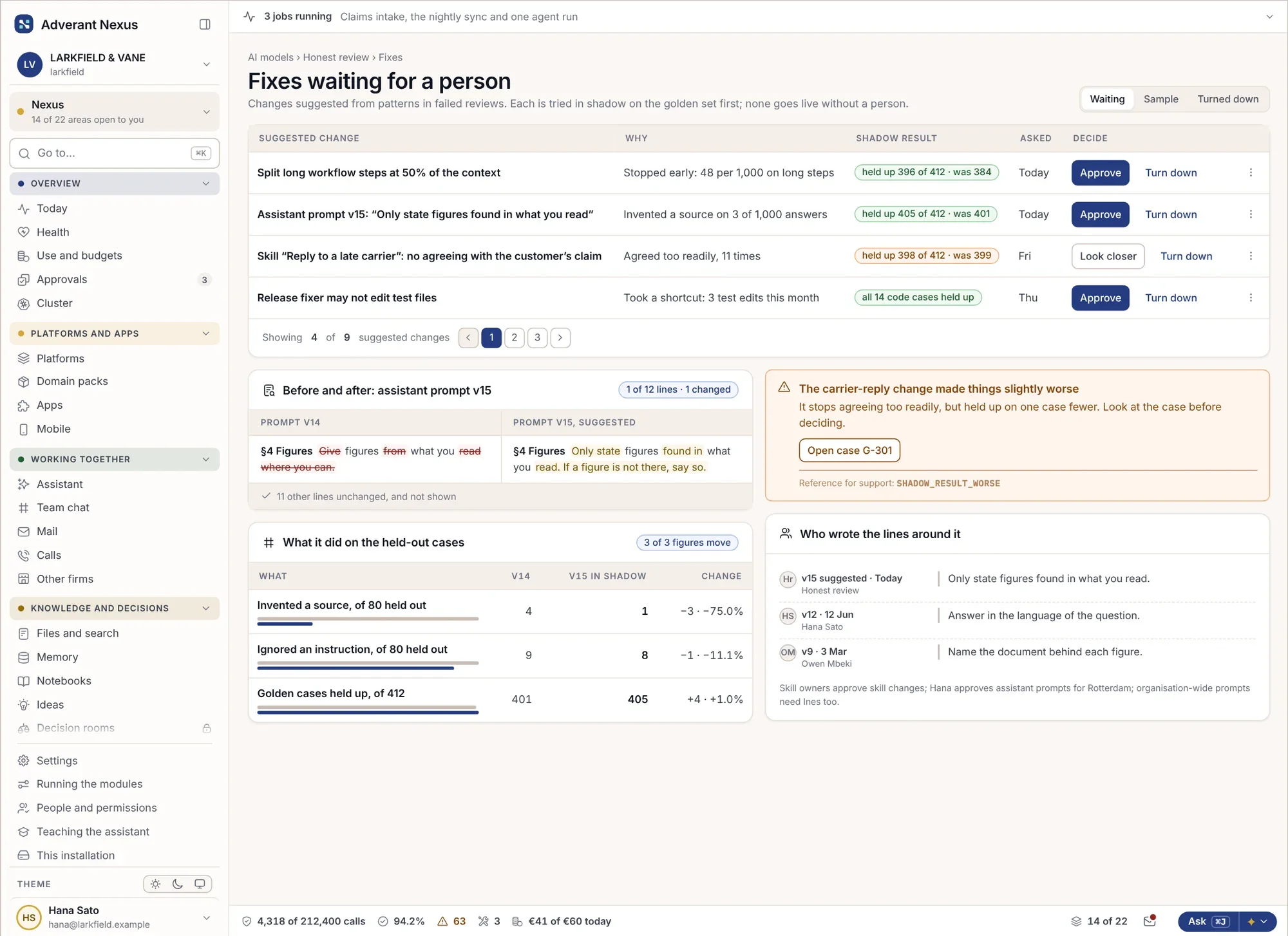This screenshot has width=1288, height=936.
Task: Open more options for Release fixer row
Action: [1251, 298]
